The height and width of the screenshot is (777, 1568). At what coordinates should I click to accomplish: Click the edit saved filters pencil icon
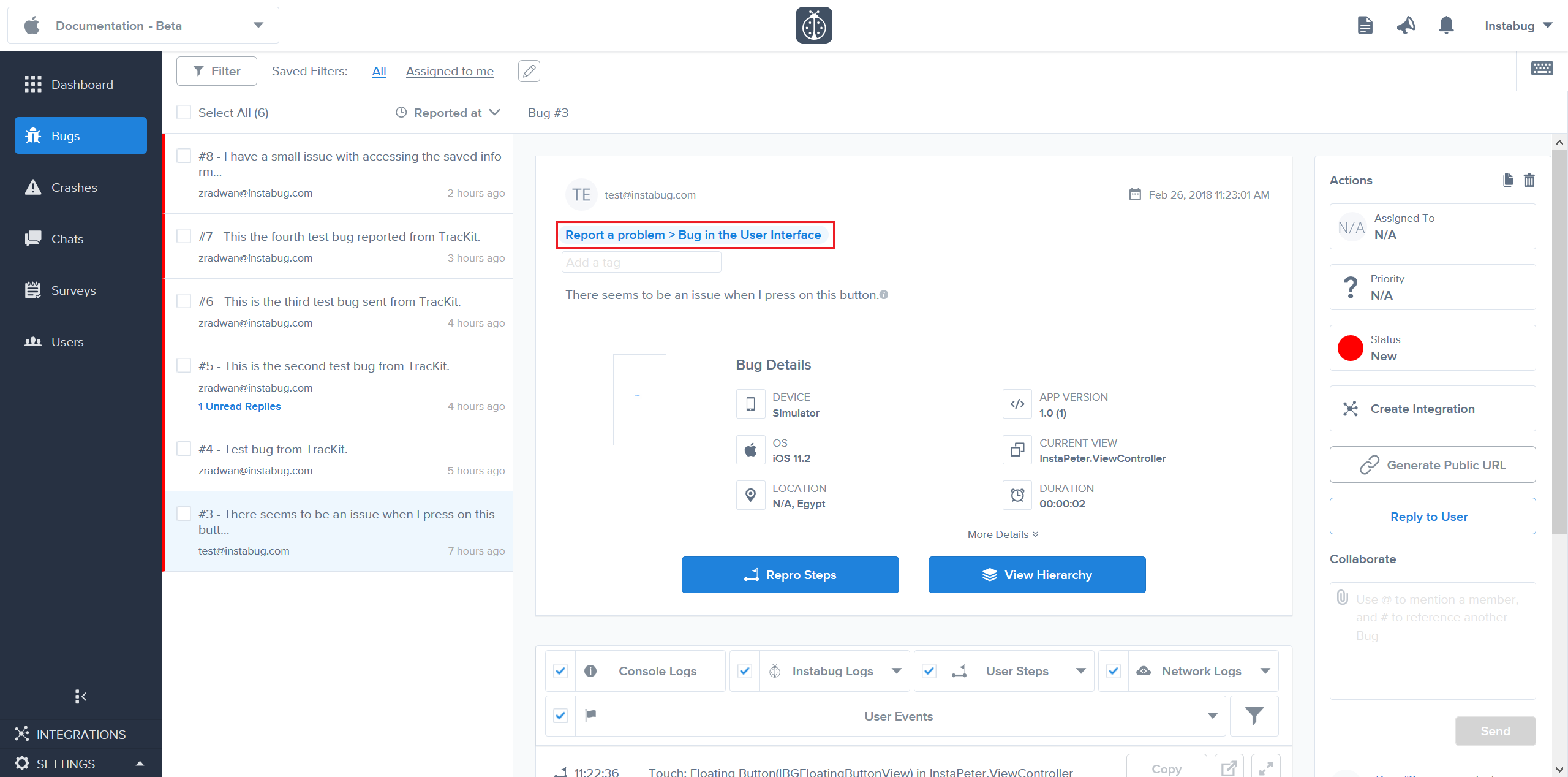click(529, 71)
